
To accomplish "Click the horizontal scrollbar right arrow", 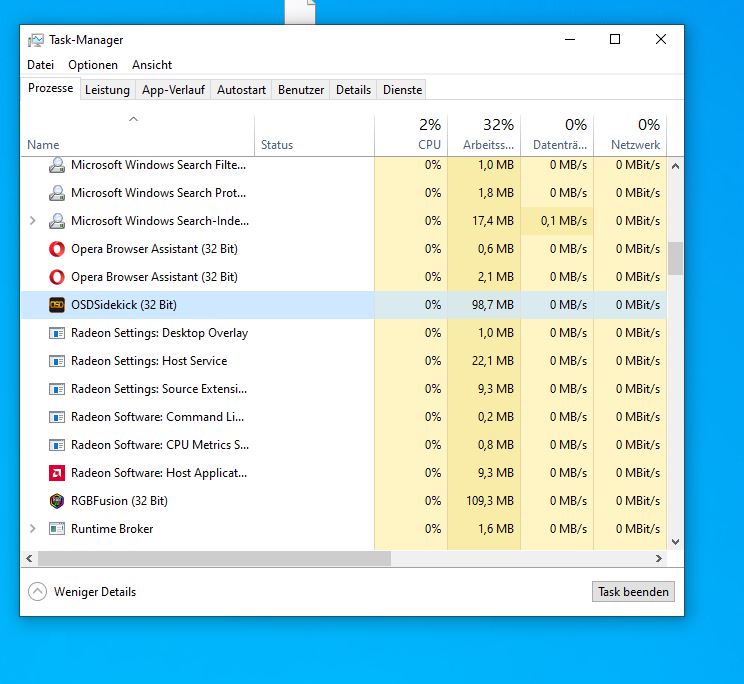I will click(659, 558).
